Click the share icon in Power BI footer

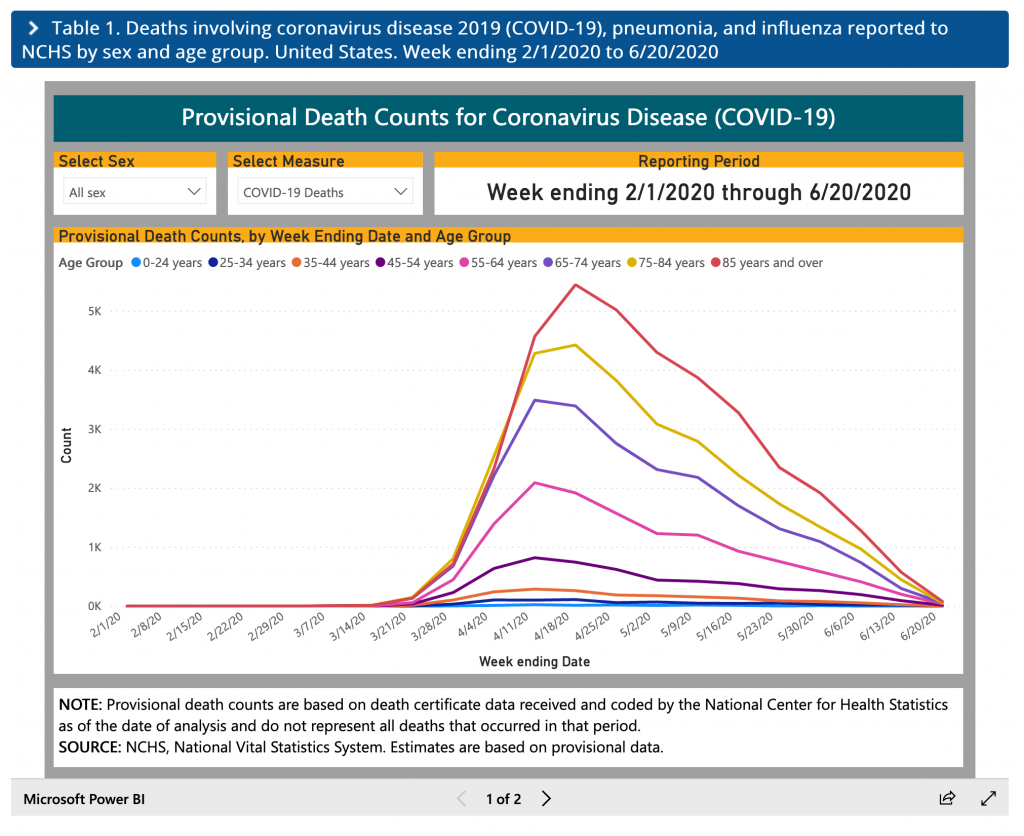[946, 798]
